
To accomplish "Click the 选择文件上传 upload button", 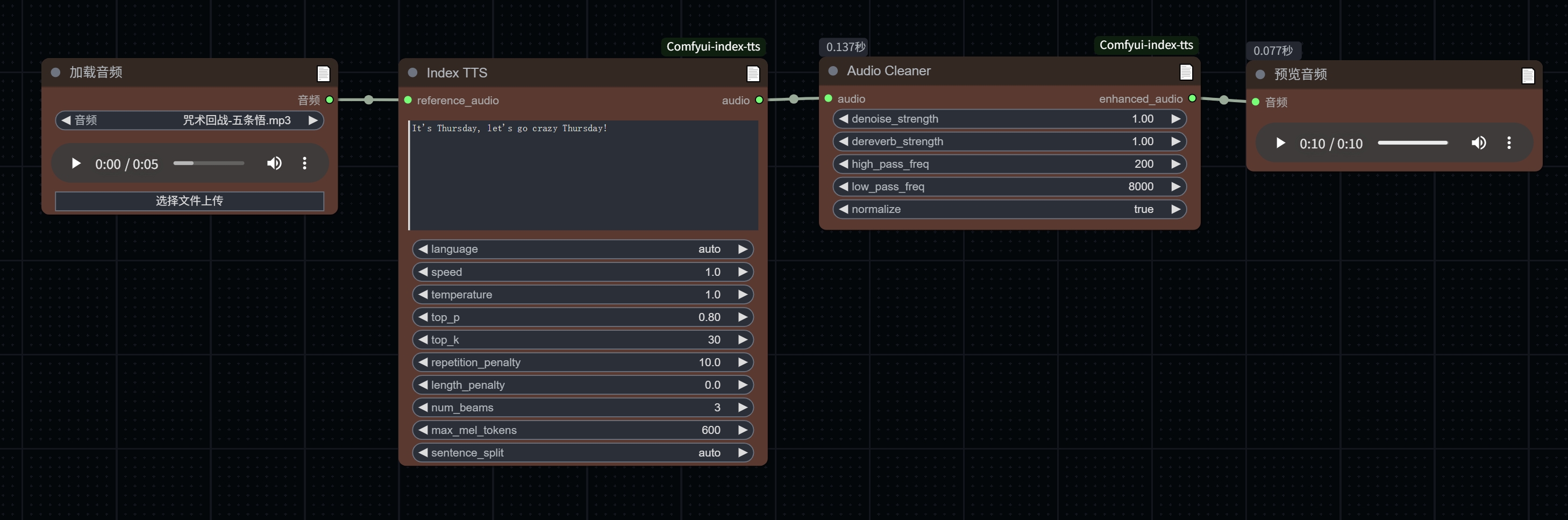I will point(189,201).
